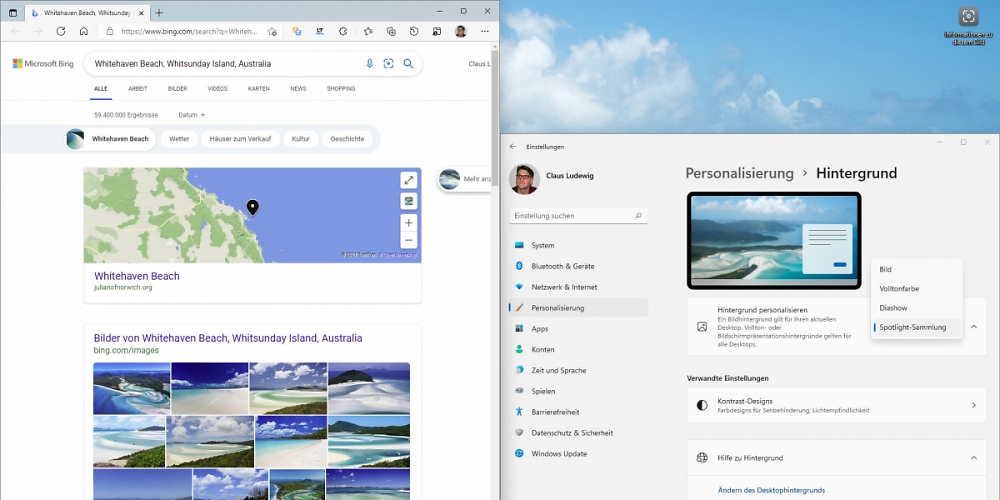This screenshot has height=500, width=1000.
Task: Open Zeit und Sprache settings
Action: [578, 370]
